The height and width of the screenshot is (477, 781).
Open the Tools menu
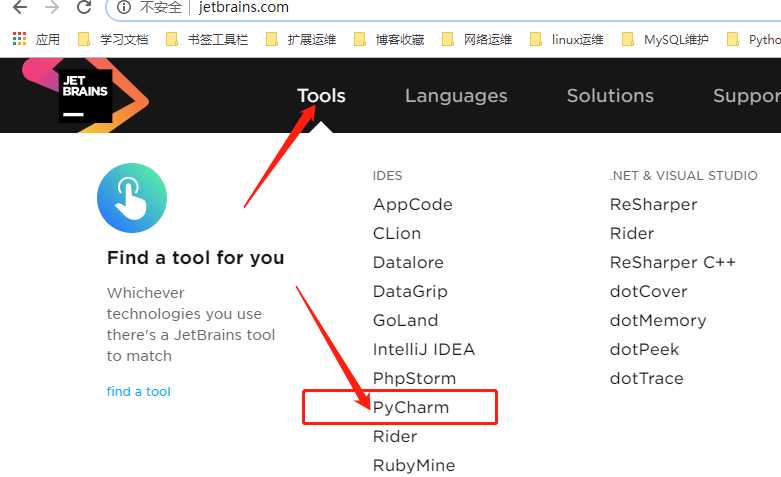[x=321, y=96]
